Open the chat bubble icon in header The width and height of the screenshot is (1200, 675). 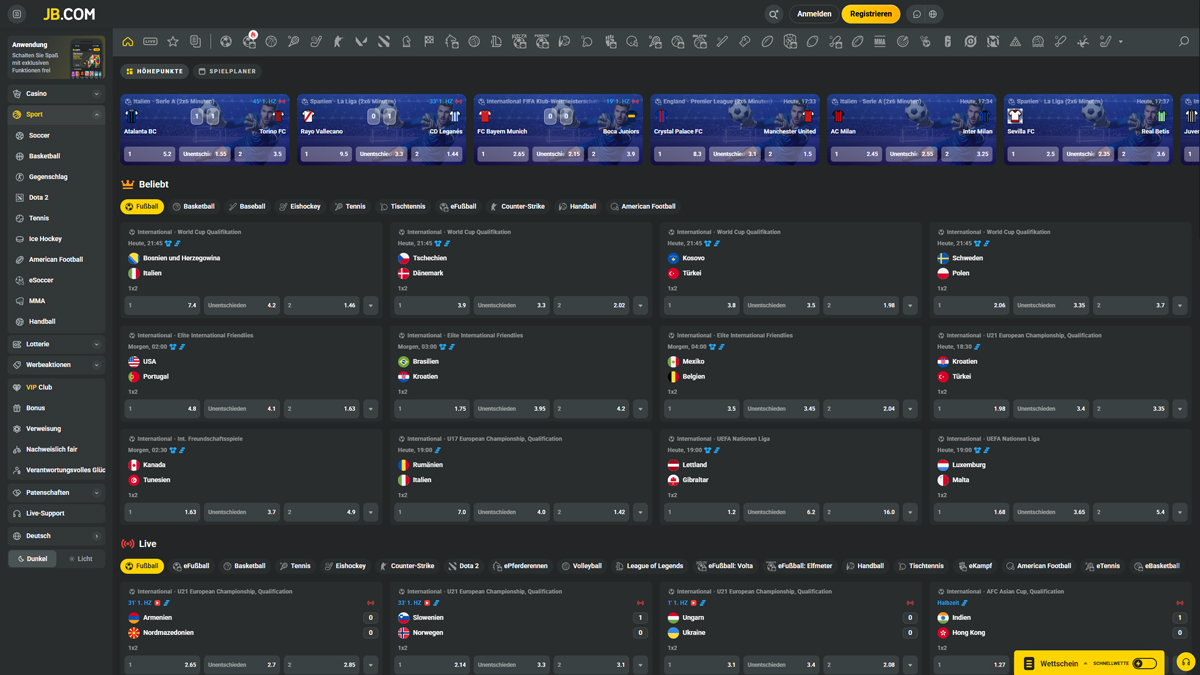[916, 14]
